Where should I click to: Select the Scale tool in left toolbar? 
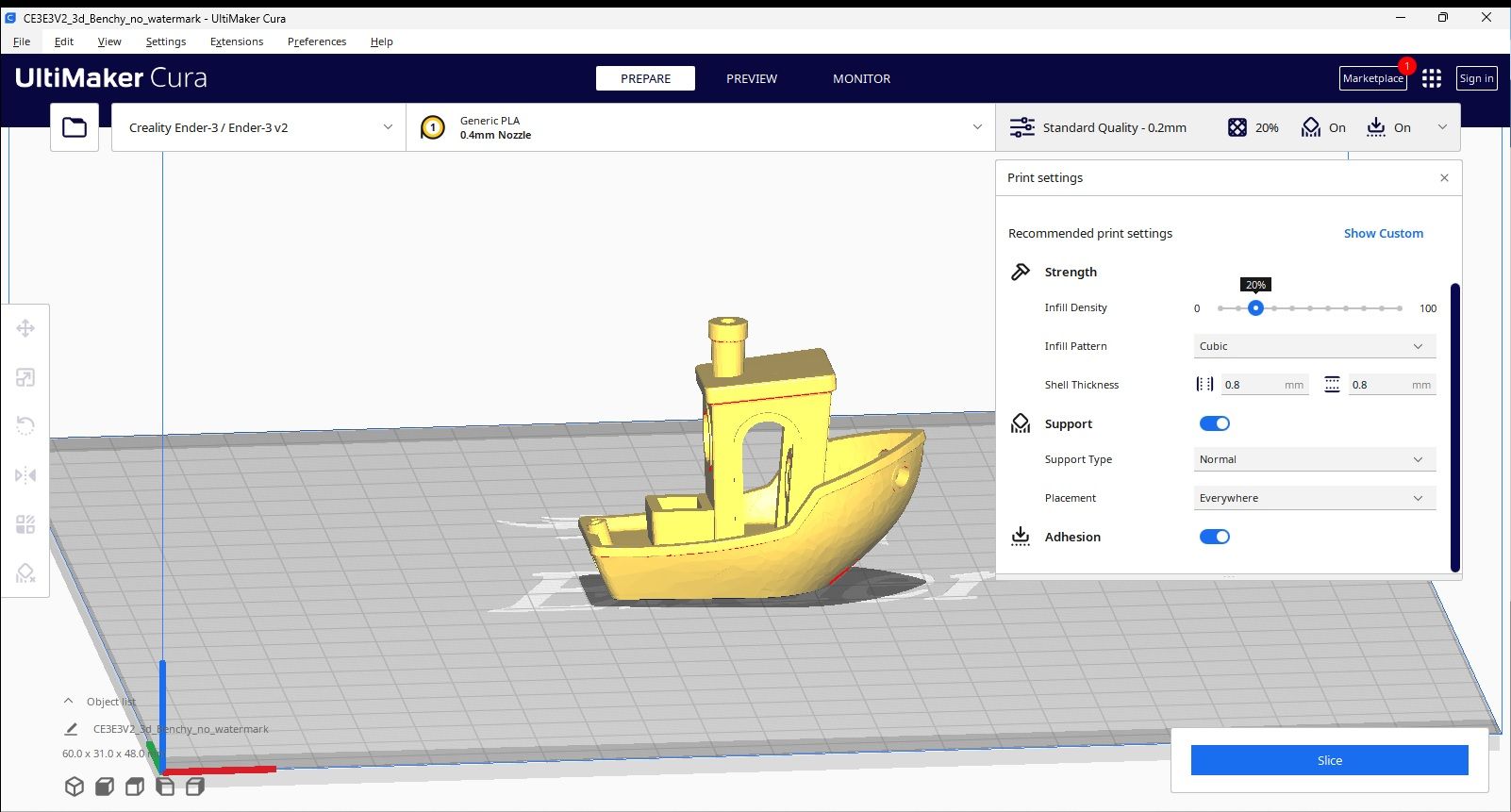[x=25, y=377]
